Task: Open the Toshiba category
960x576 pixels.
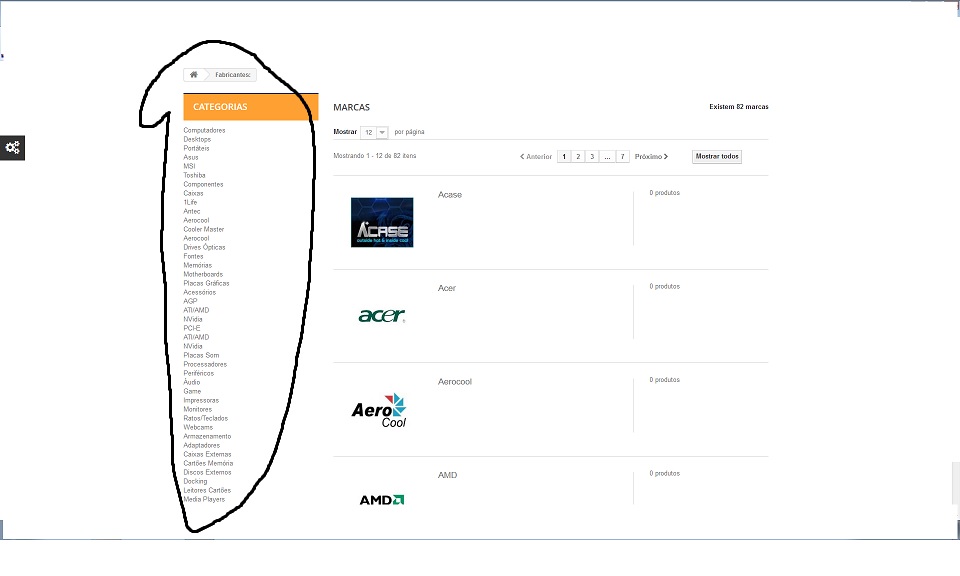Action: 195,175
